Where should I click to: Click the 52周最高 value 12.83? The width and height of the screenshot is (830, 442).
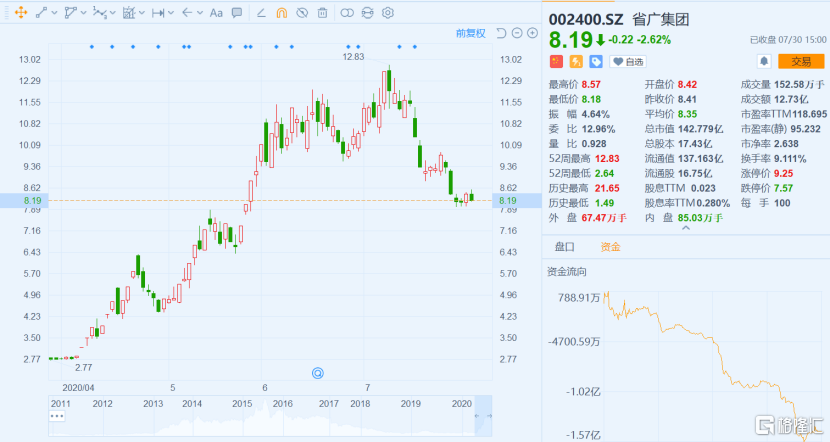point(607,158)
